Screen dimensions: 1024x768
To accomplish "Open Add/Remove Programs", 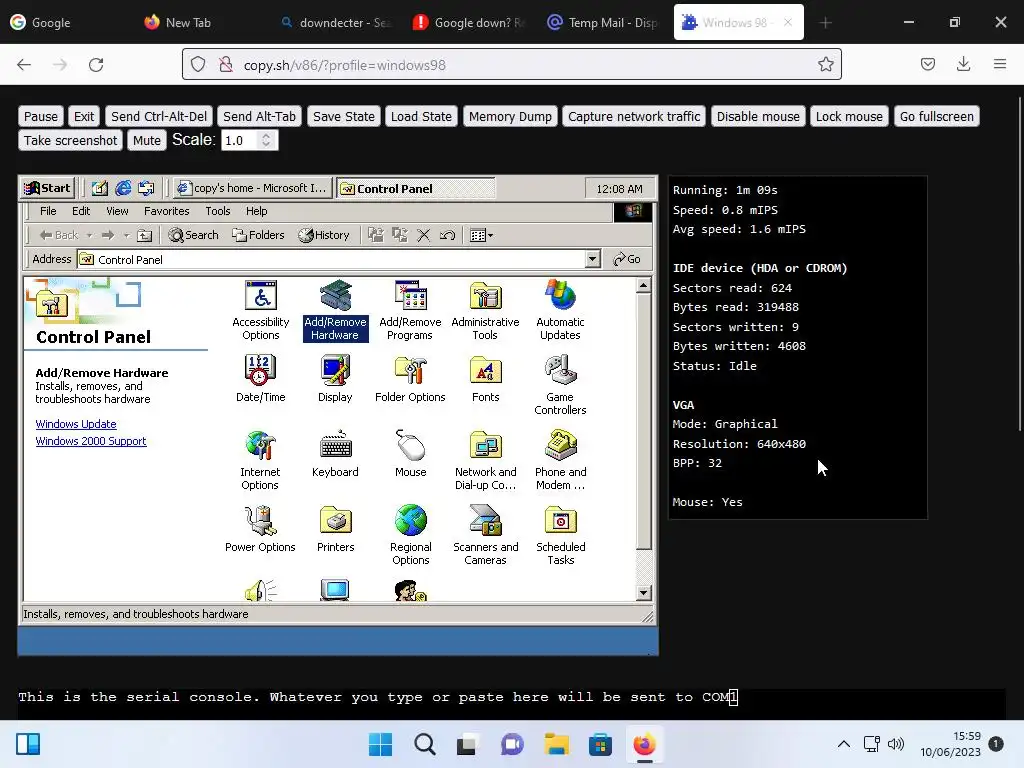I will 410,311.
